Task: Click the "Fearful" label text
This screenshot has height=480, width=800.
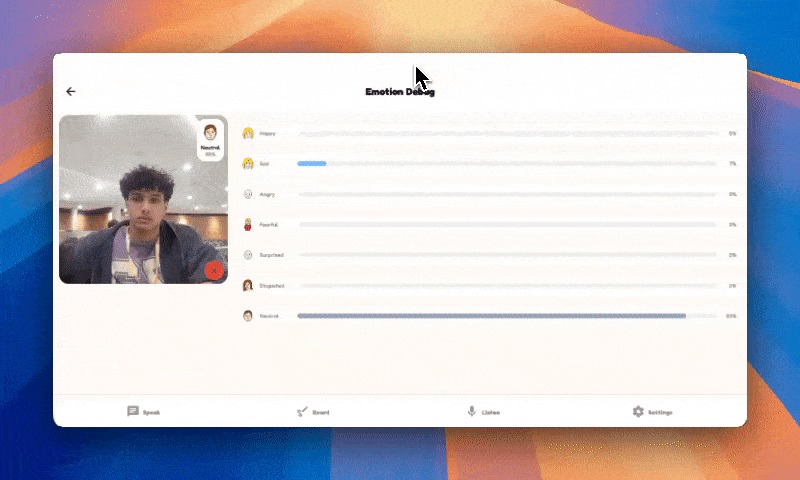Action: [x=269, y=224]
